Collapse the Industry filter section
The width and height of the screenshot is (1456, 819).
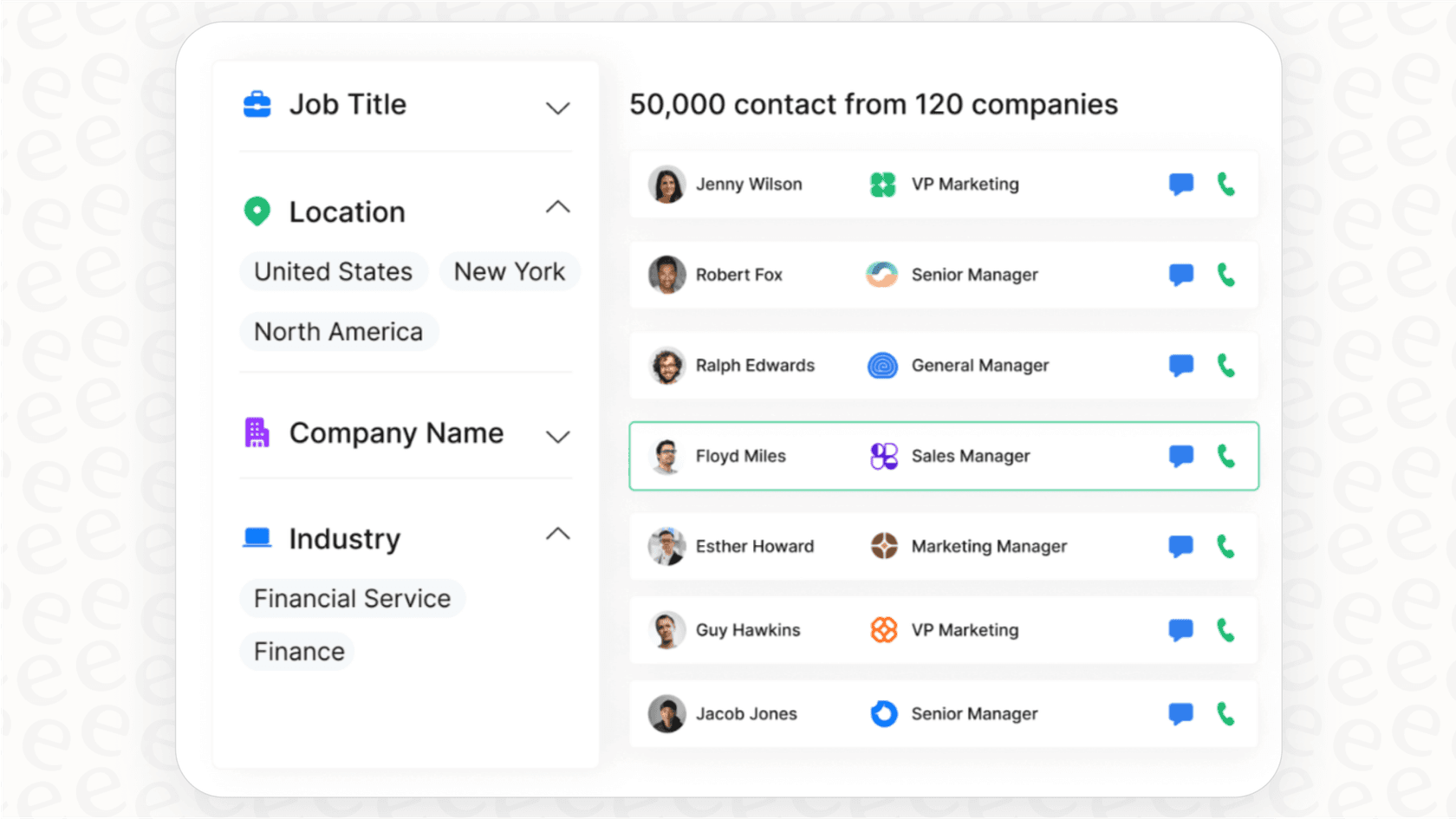click(559, 534)
